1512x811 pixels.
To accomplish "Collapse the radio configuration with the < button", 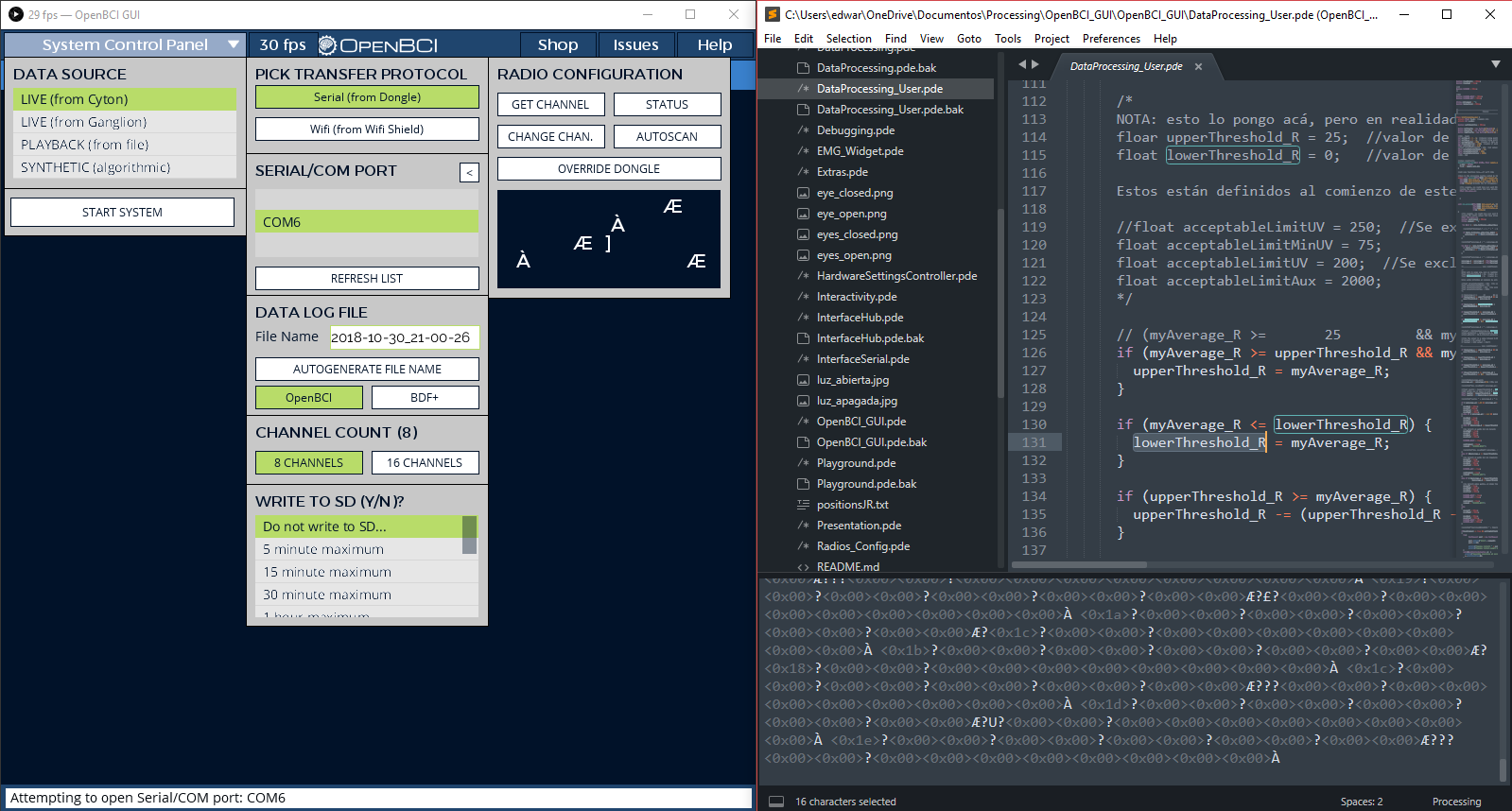I will [469, 172].
